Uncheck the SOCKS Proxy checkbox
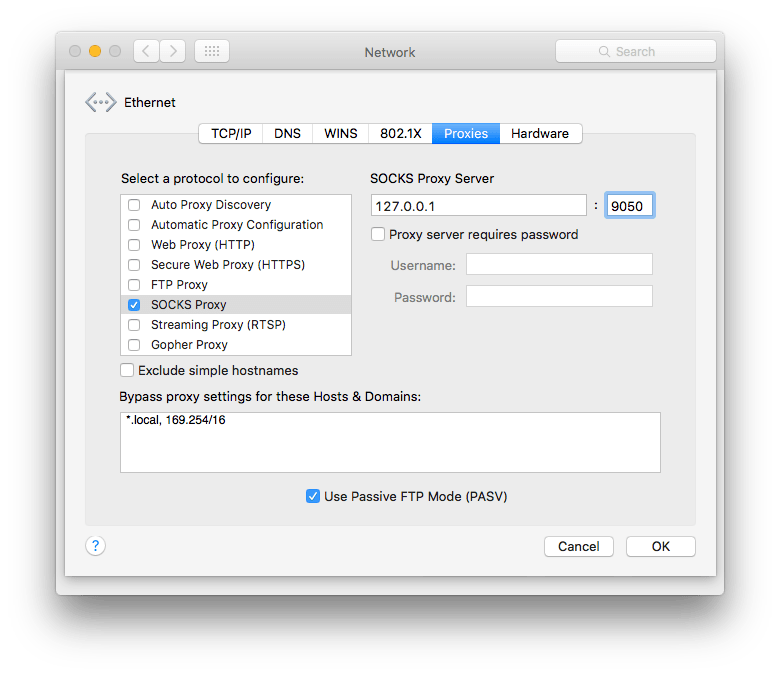This screenshot has height=675, width=780. [134, 305]
